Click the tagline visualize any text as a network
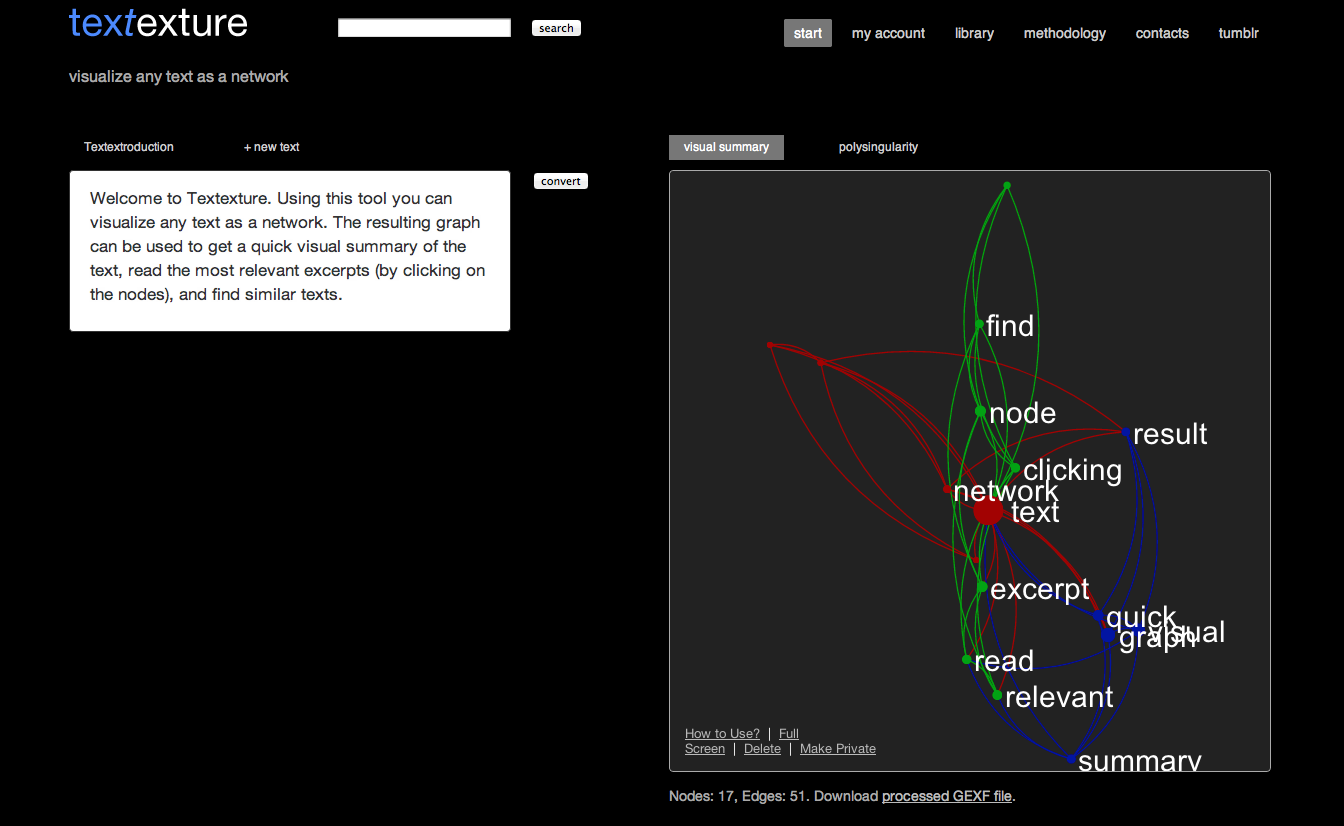This screenshot has height=826, width=1344. (179, 77)
